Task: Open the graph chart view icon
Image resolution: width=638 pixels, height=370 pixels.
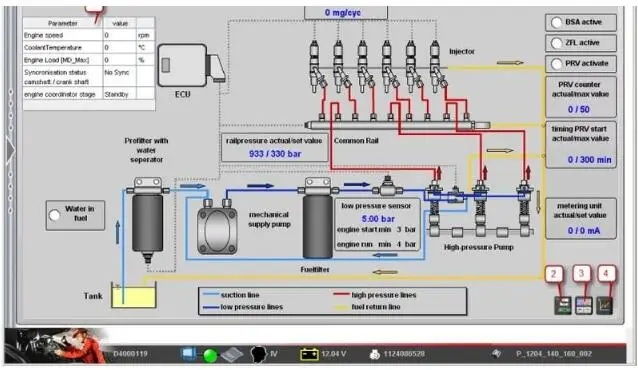Action: pyautogui.click(x=604, y=306)
